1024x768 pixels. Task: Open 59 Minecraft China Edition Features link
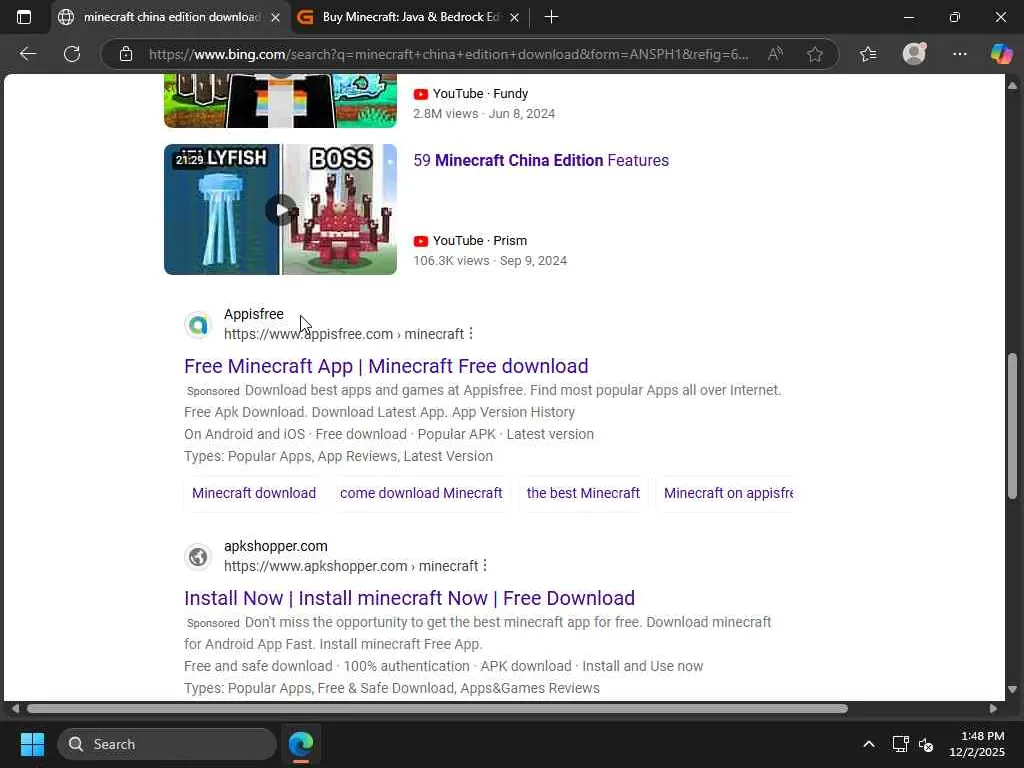click(x=541, y=161)
